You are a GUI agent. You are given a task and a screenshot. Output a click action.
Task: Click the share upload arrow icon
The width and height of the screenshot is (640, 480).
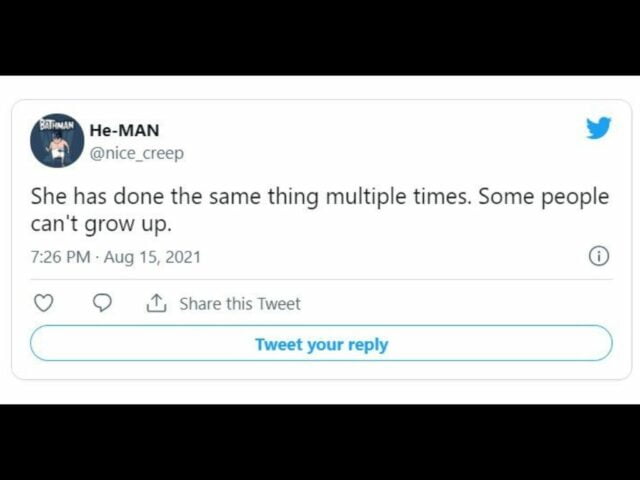(156, 303)
